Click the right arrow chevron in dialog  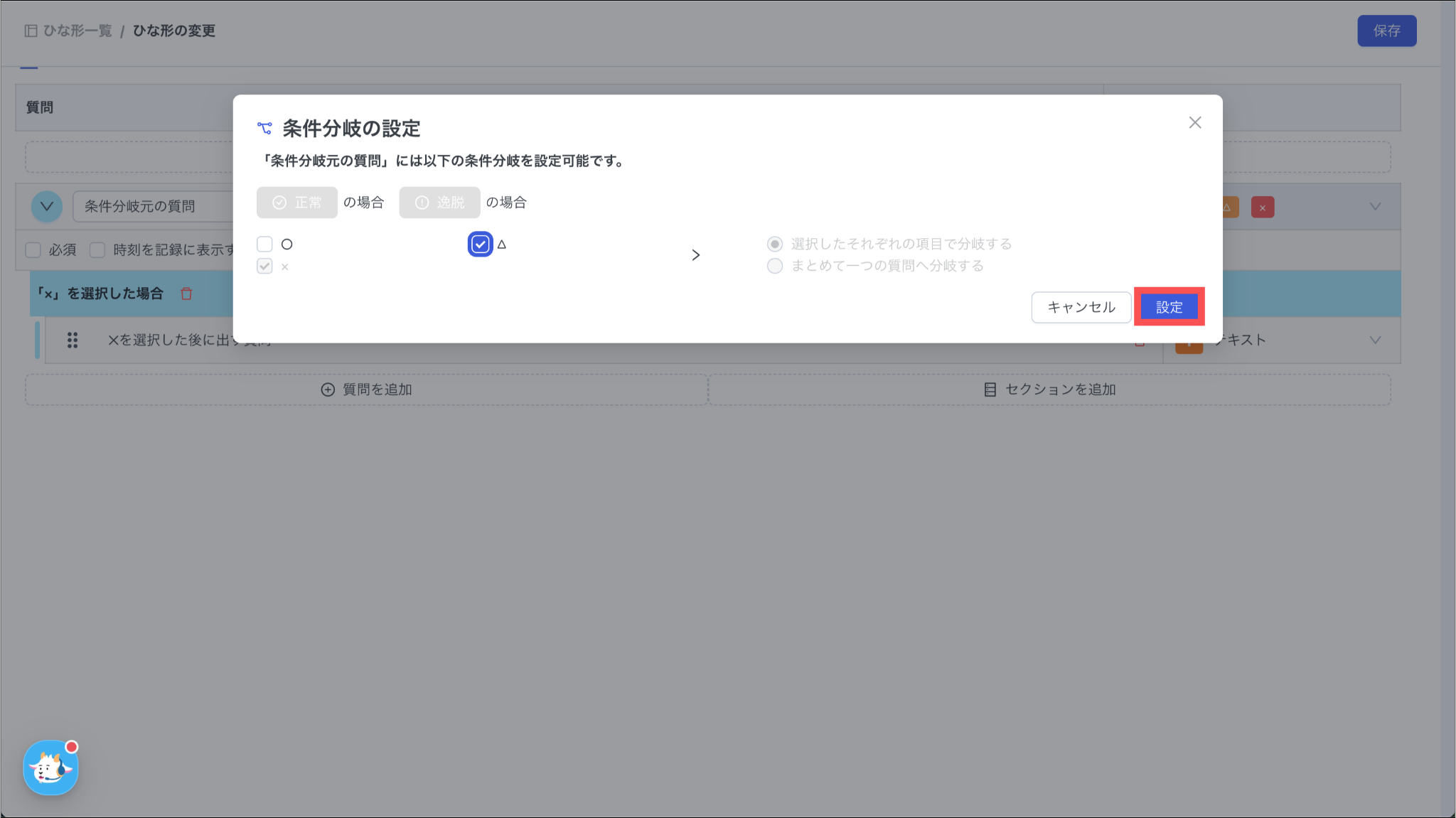pyautogui.click(x=695, y=255)
